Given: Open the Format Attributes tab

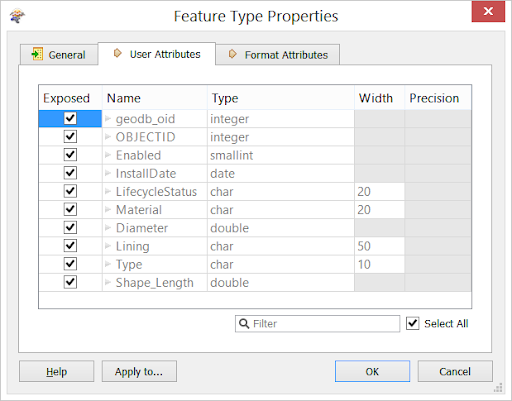Looking at the screenshot, I should click(x=278, y=54).
